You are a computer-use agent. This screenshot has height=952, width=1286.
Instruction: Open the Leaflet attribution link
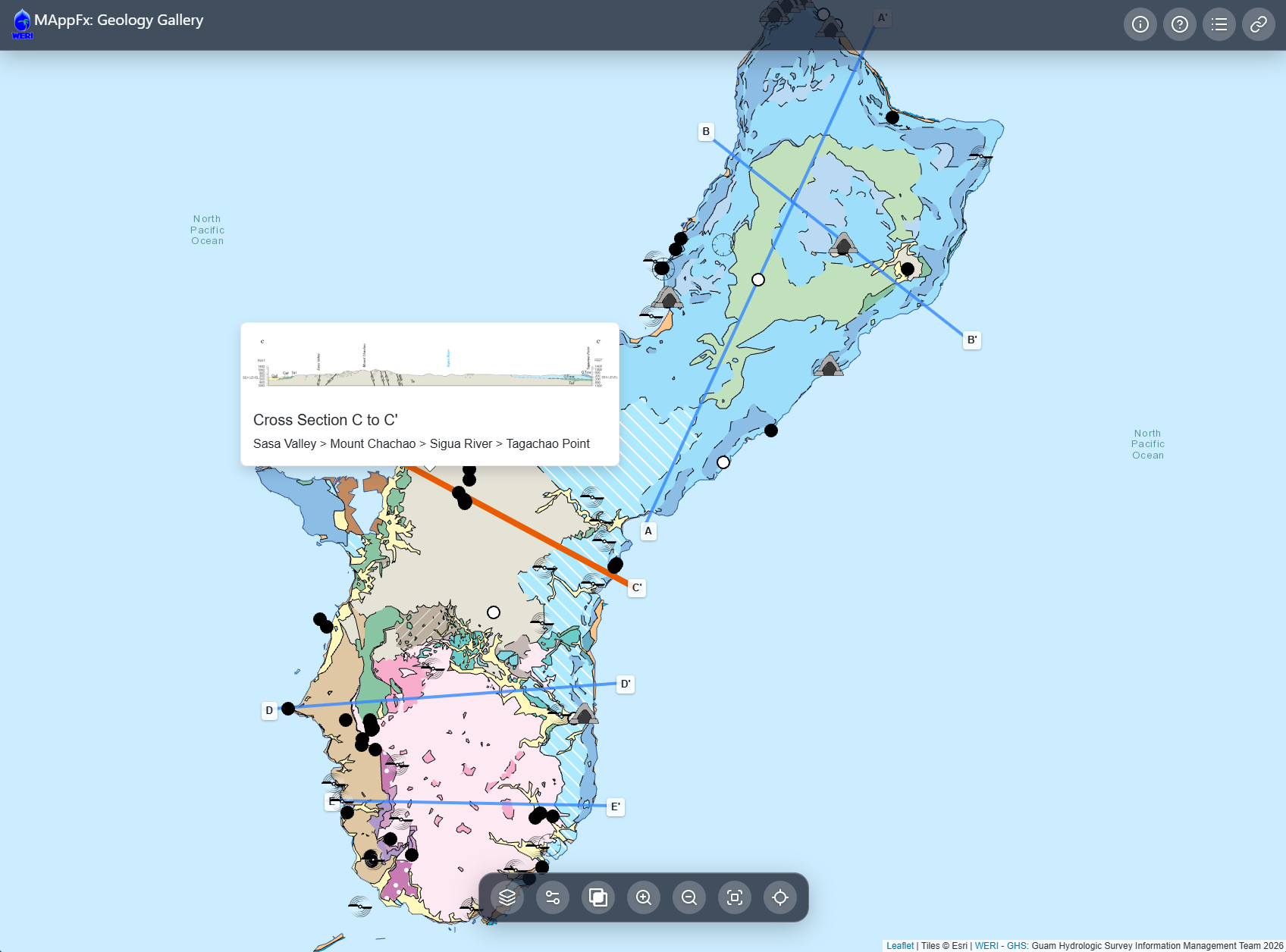click(900, 945)
